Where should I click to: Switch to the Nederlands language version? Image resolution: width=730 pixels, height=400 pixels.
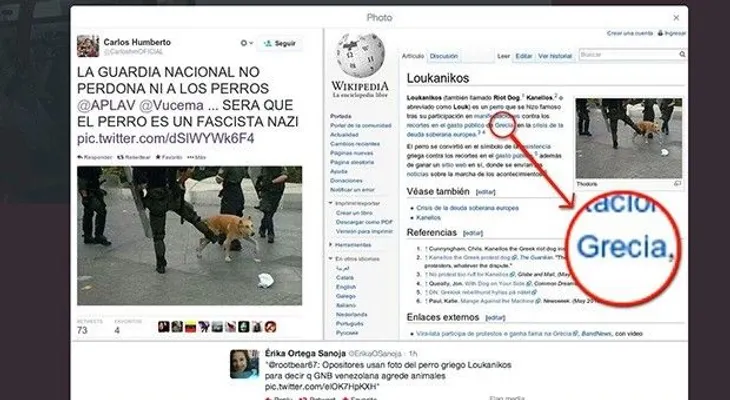[351, 314]
